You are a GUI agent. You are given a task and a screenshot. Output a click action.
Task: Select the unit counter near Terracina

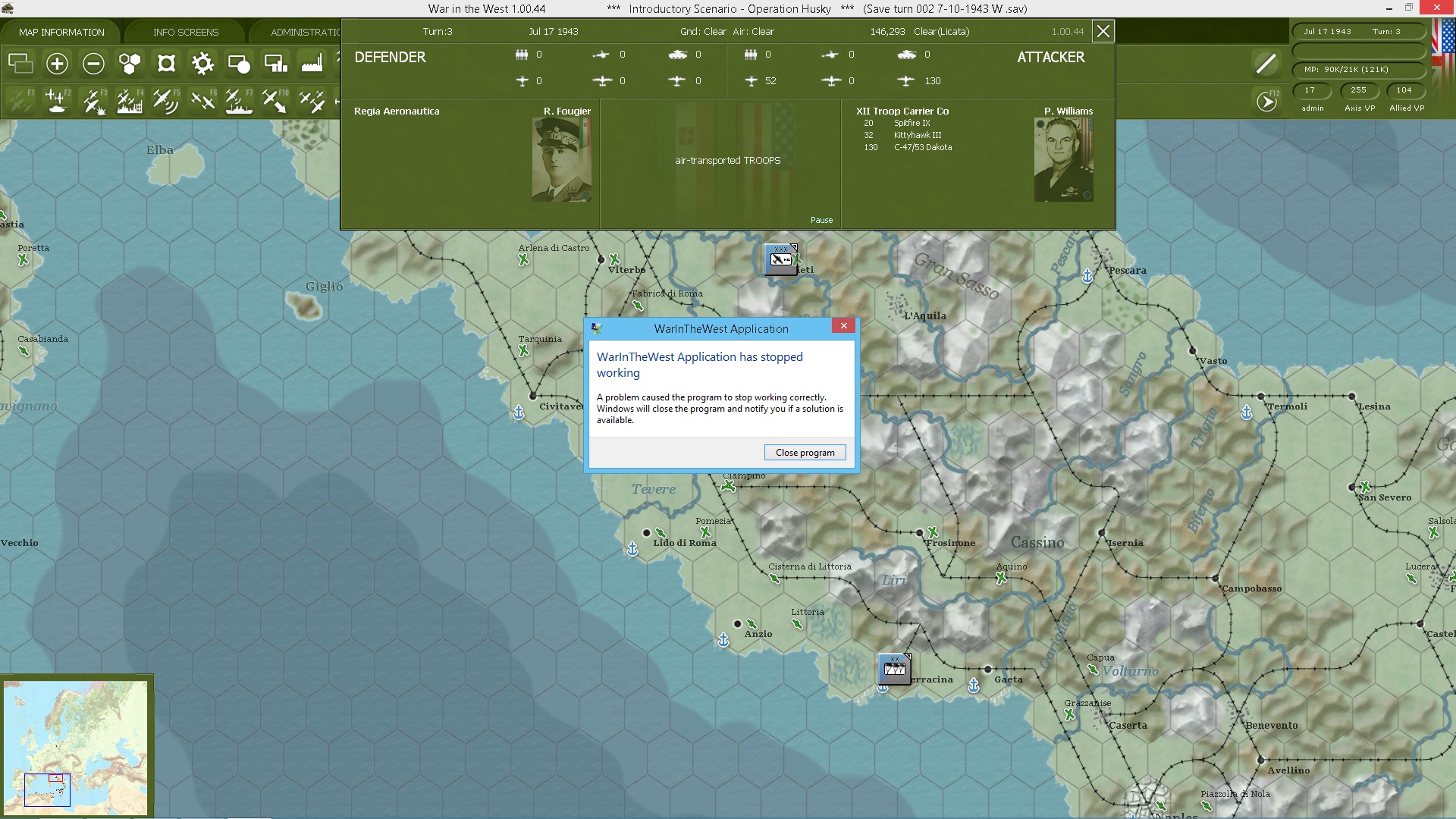point(895,669)
